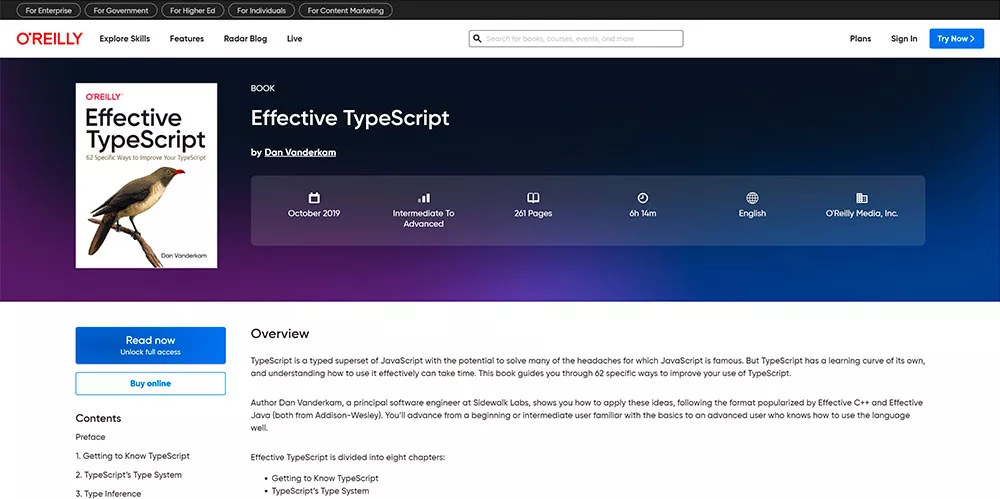Viewport: 1000px width, 499px height.
Task: Click the English language label
Action: 753,214
